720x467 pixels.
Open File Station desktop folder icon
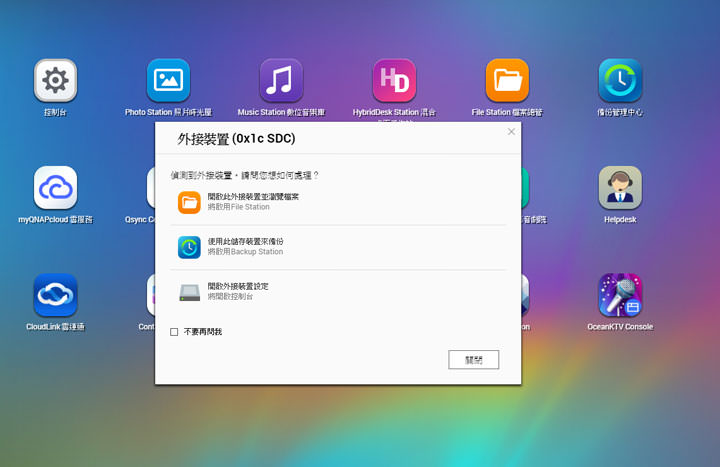507,80
